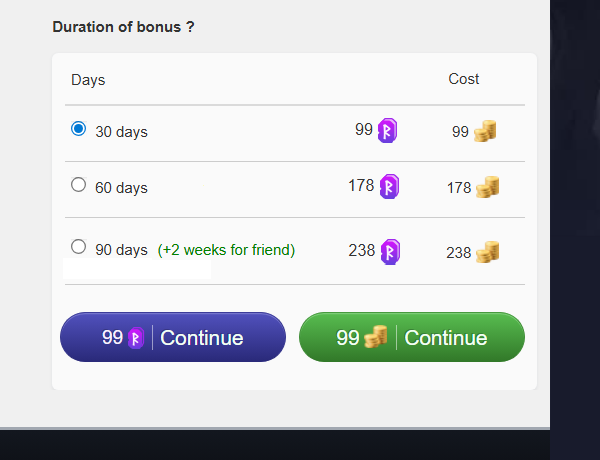Click coins icon on the green Continue button

[x=376, y=337]
